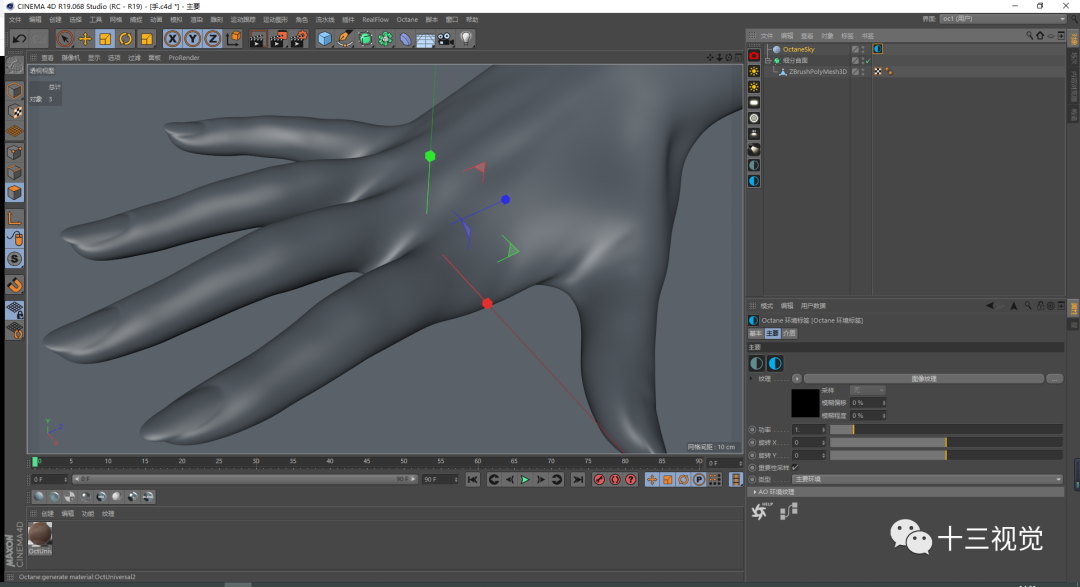Viewport: 1080px width, 587px height.
Task: Open the Octane node editor button
Action: coord(789,511)
